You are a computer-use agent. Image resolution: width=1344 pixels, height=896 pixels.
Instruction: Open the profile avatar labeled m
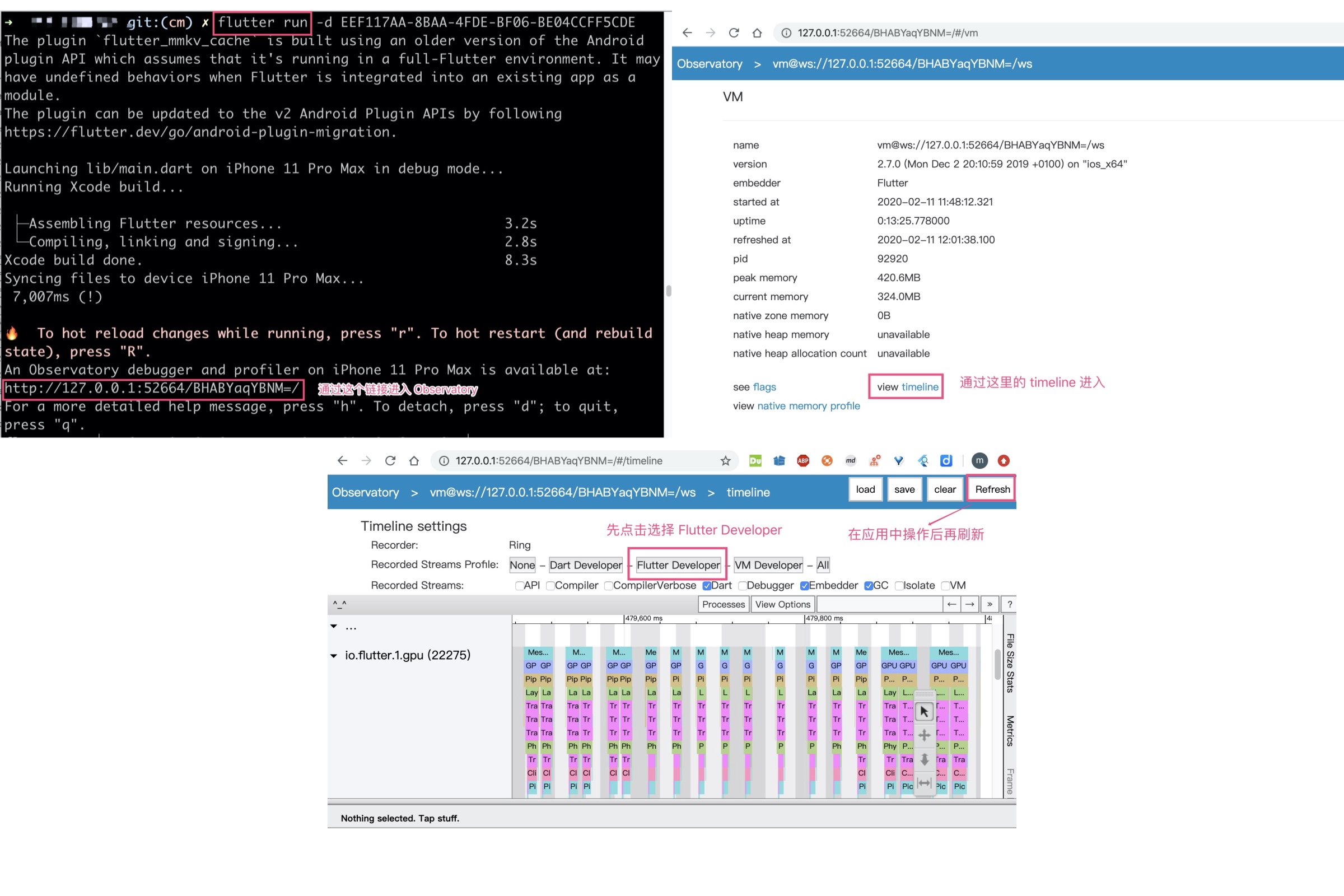(979, 460)
